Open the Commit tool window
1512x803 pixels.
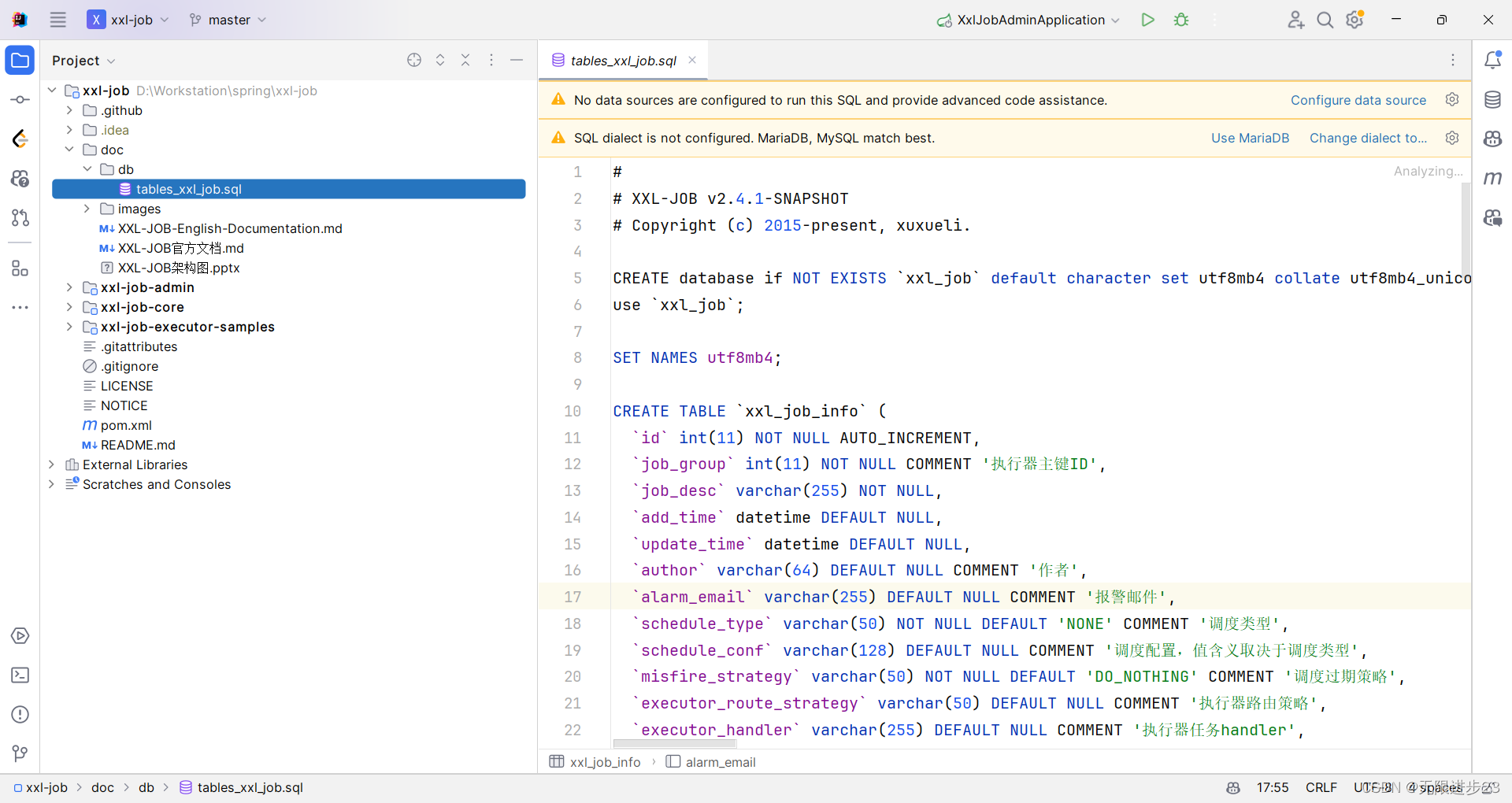[x=20, y=99]
